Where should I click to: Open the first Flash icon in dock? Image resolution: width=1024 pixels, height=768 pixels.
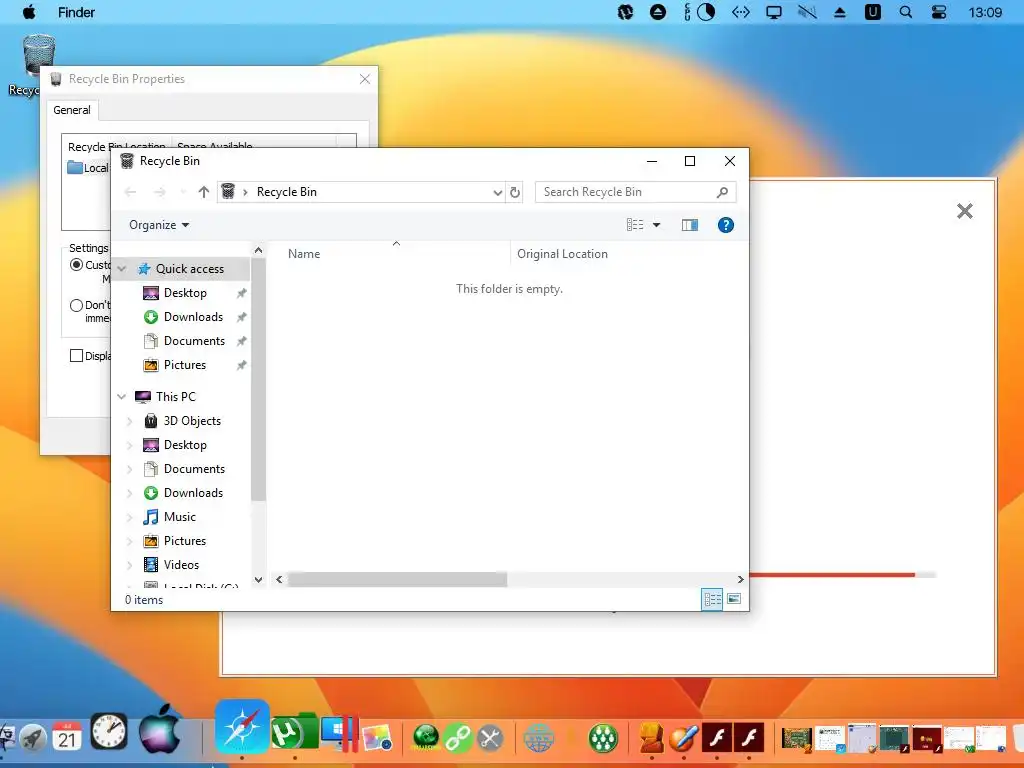point(716,738)
